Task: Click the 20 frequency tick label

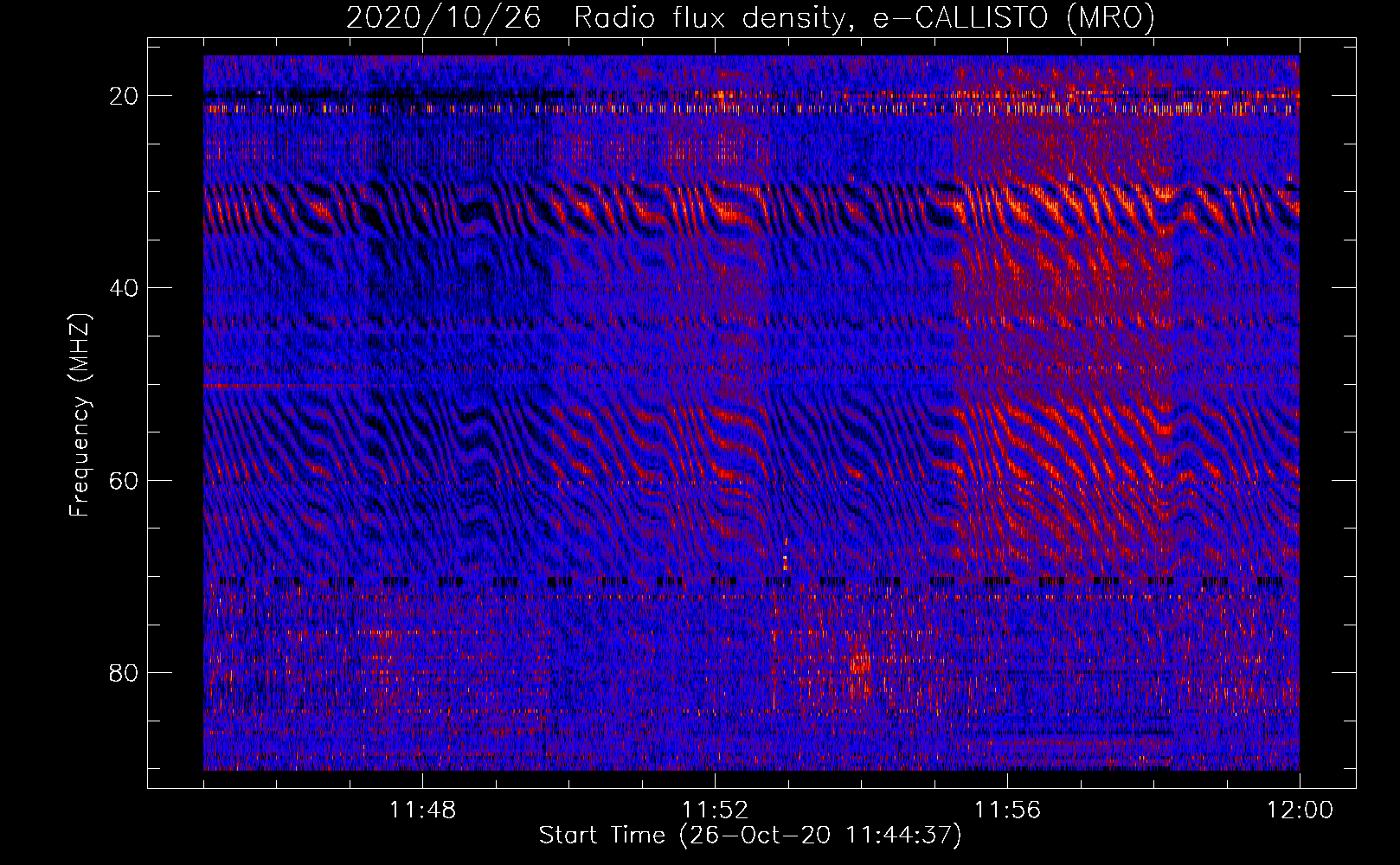Action: [124, 96]
